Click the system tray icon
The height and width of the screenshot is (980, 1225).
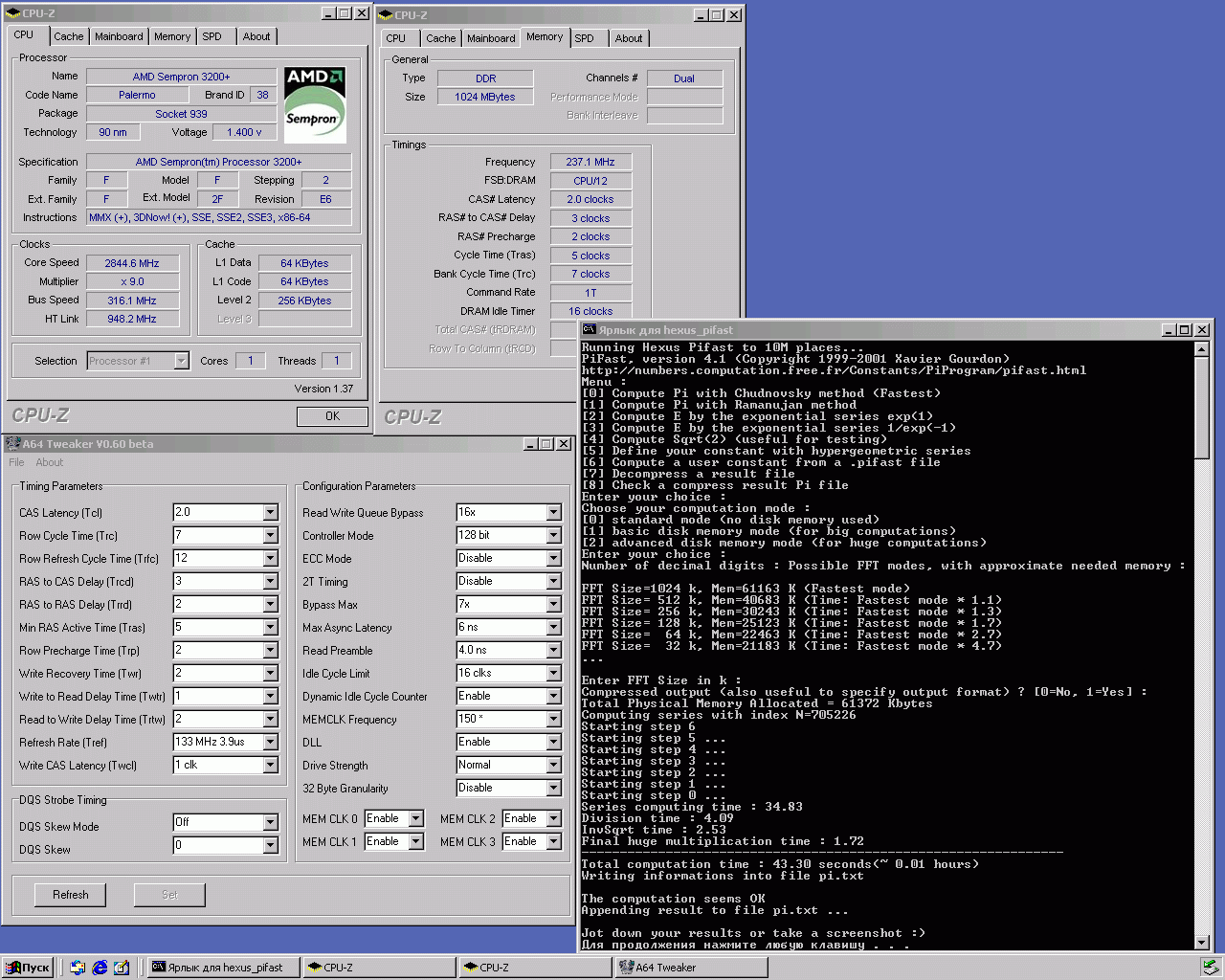[1210, 968]
